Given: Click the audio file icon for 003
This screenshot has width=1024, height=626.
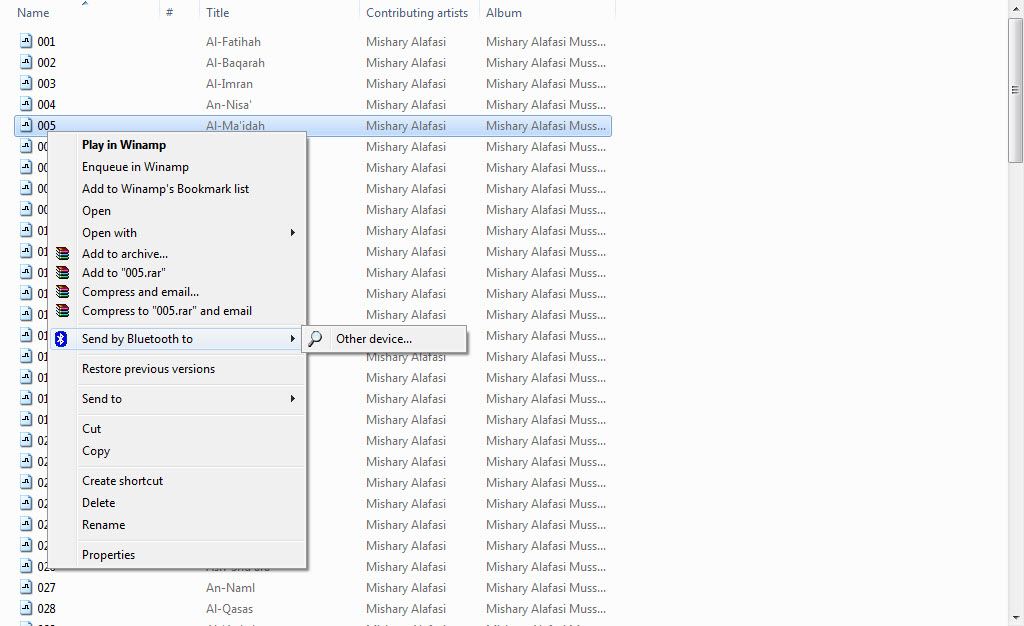Looking at the screenshot, I should click(26, 83).
